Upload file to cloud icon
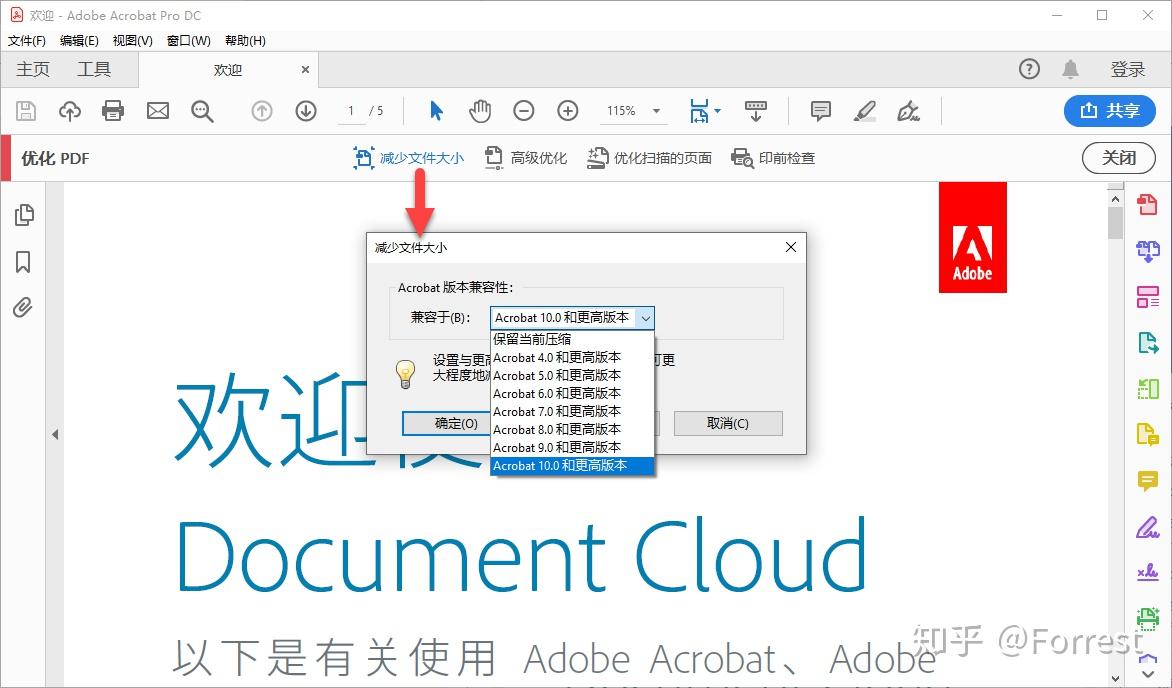 (x=70, y=111)
